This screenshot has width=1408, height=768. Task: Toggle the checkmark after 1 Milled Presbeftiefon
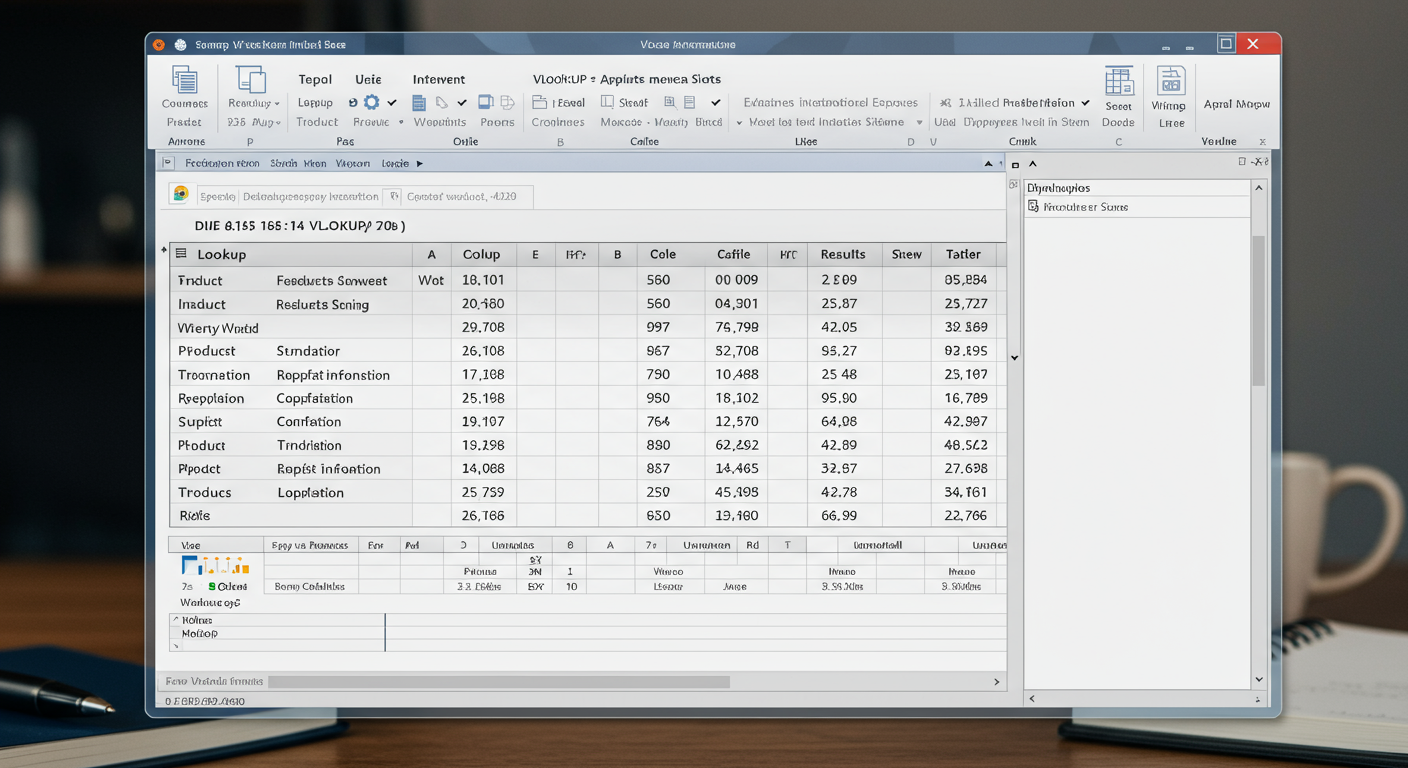coord(1085,102)
